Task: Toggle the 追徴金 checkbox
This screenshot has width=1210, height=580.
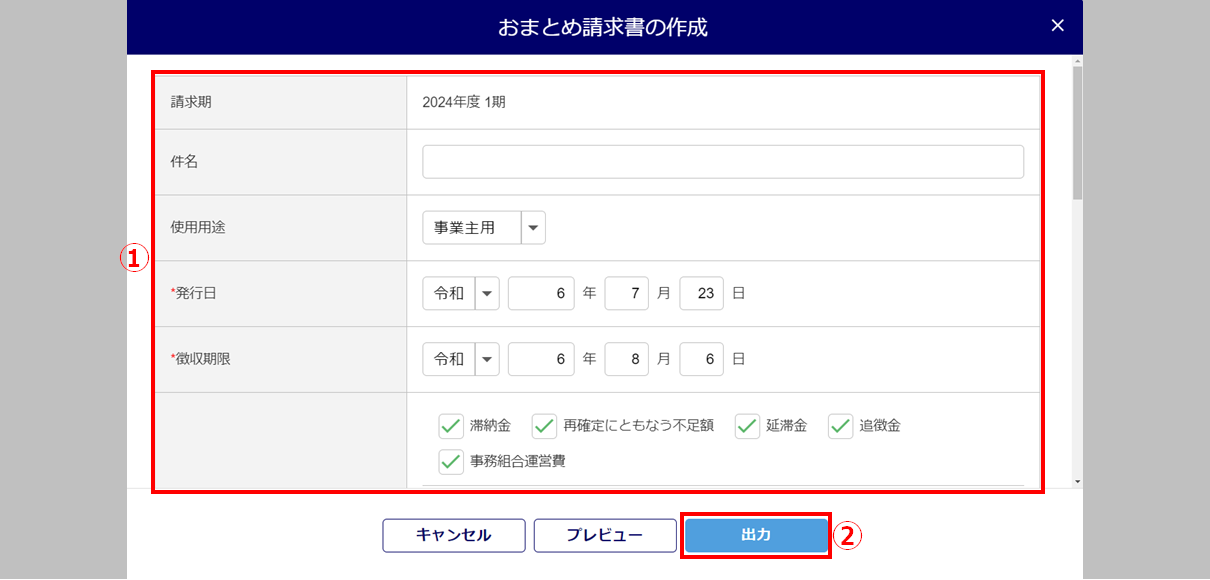Action: click(x=840, y=426)
